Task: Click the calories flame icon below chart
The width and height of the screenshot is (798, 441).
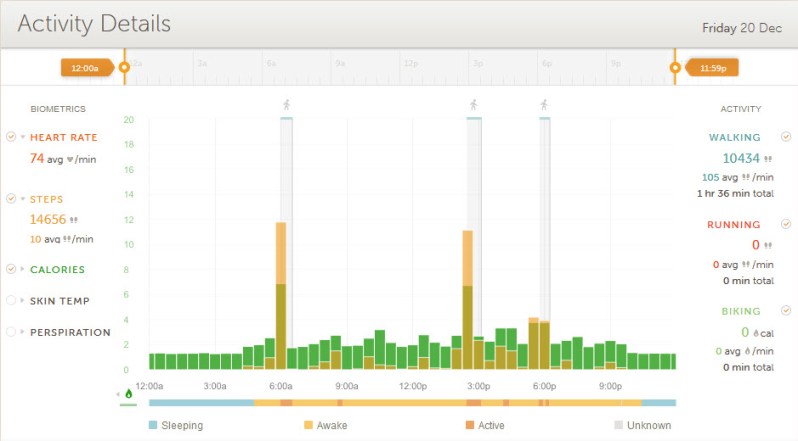Action: tap(128, 394)
